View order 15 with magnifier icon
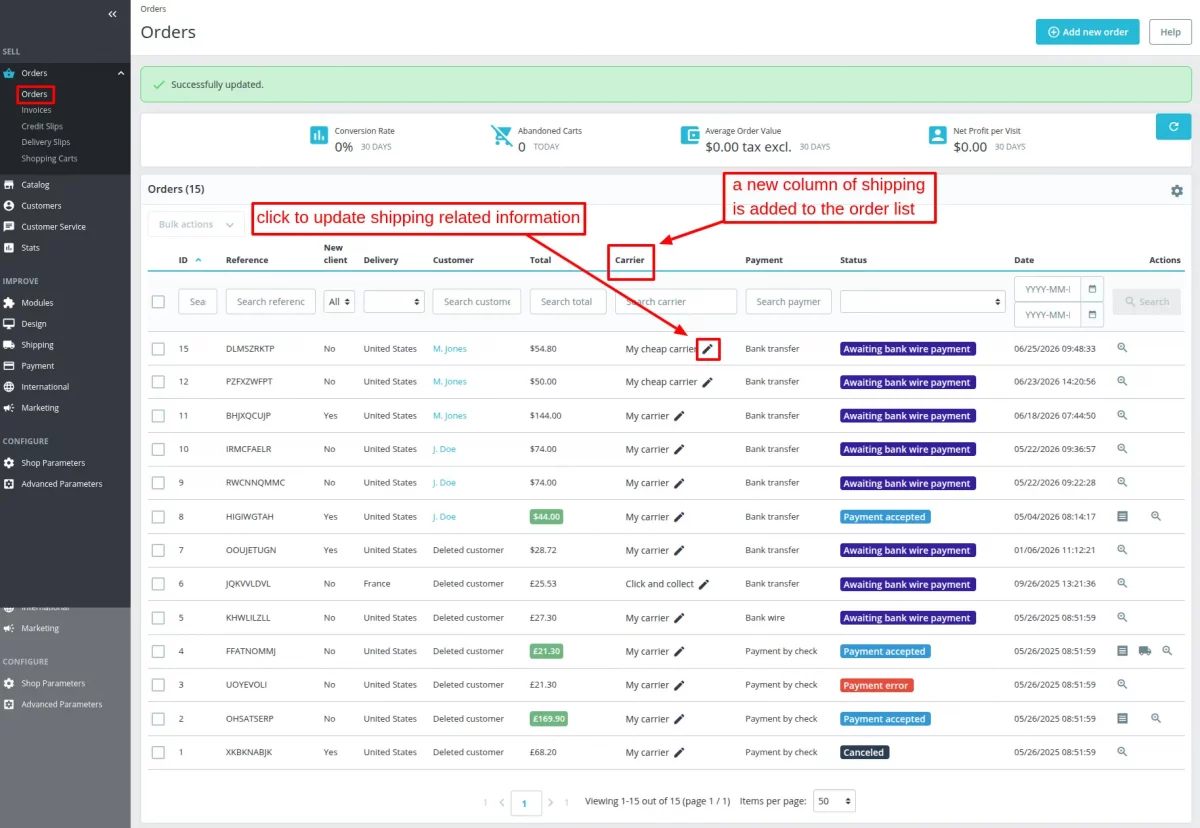 pos(1122,348)
